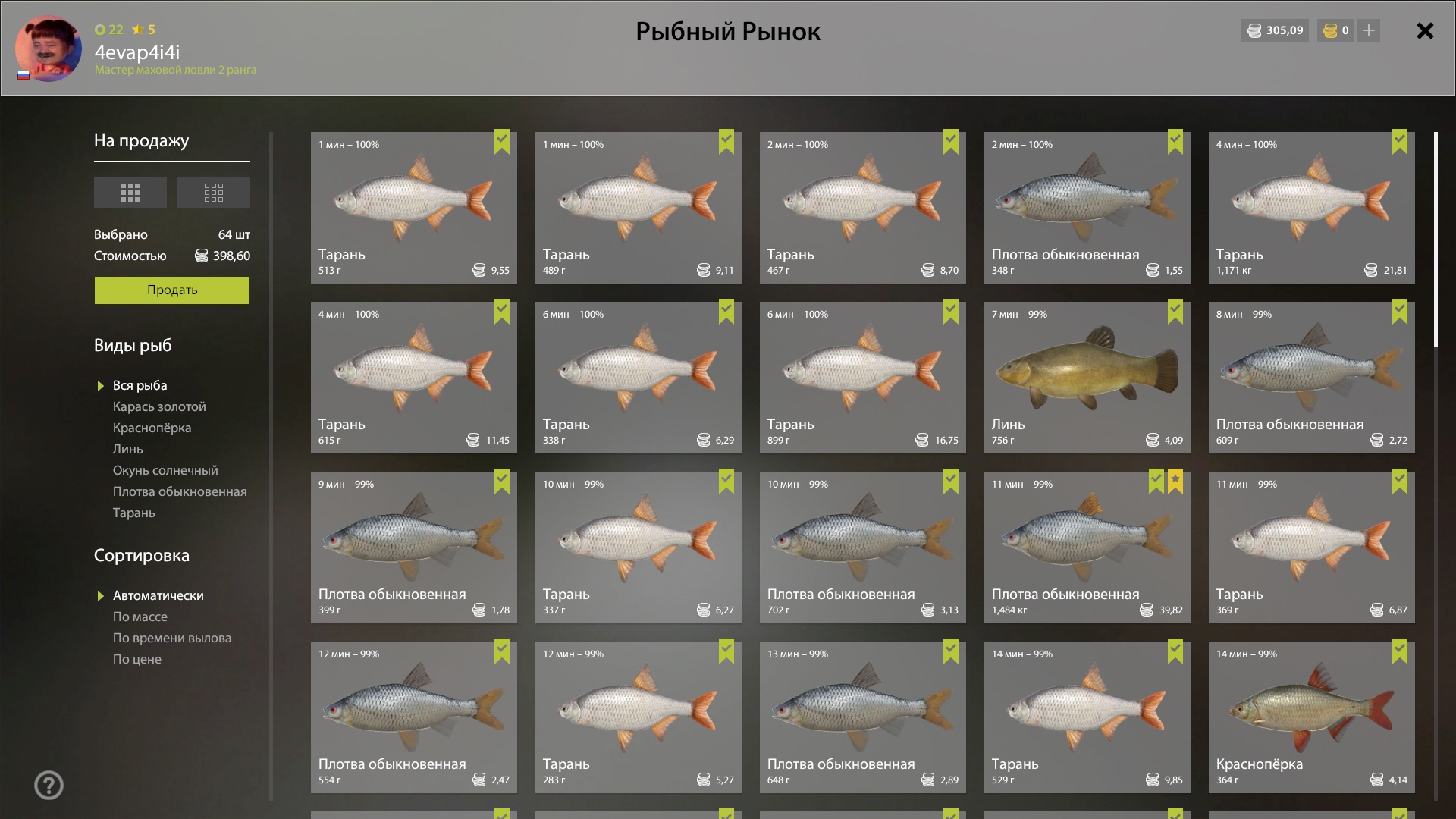
Task: Click the Продать button
Action: (x=172, y=290)
